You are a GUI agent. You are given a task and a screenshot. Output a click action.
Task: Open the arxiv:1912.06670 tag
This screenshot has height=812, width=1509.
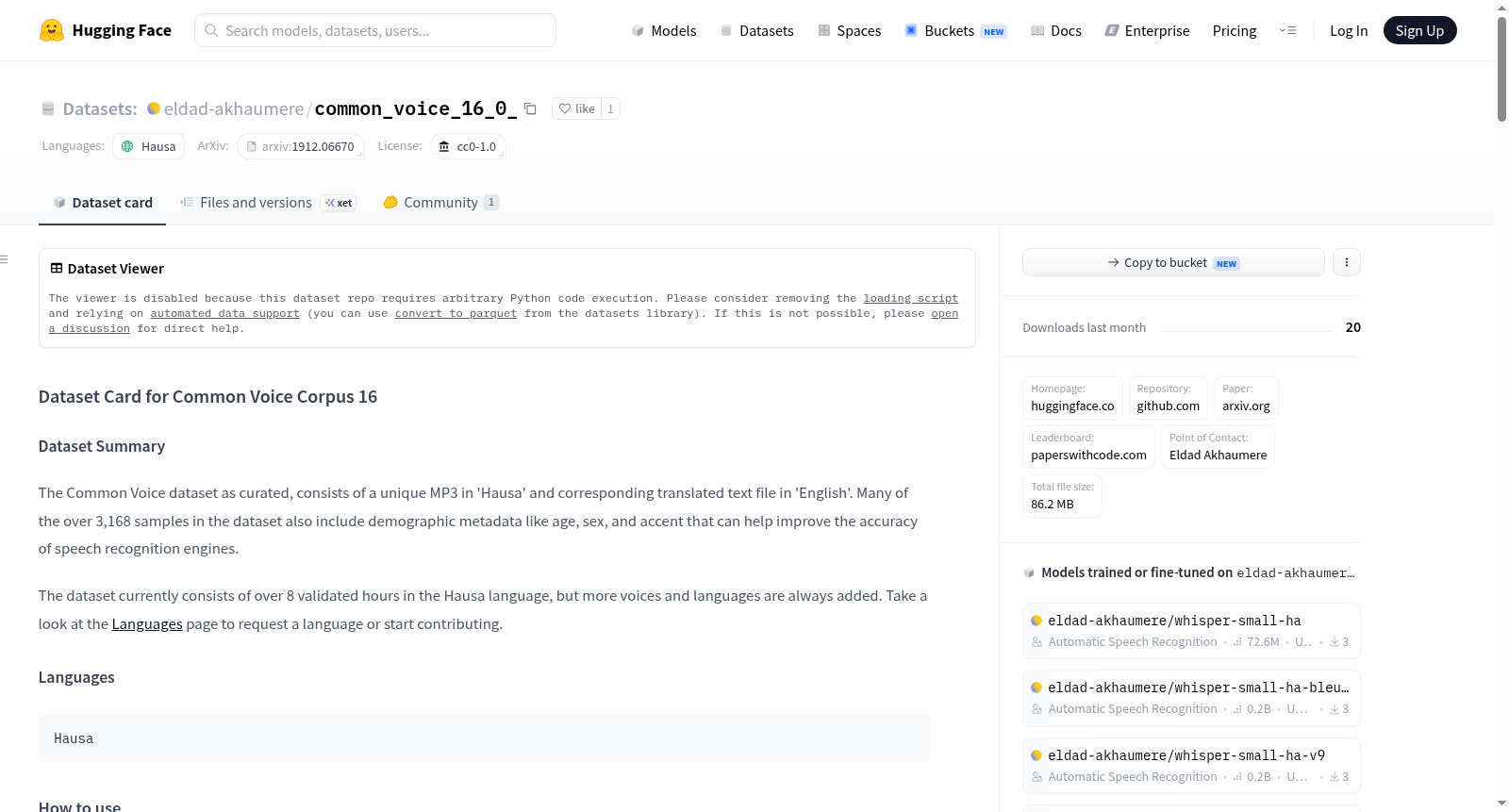point(300,146)
